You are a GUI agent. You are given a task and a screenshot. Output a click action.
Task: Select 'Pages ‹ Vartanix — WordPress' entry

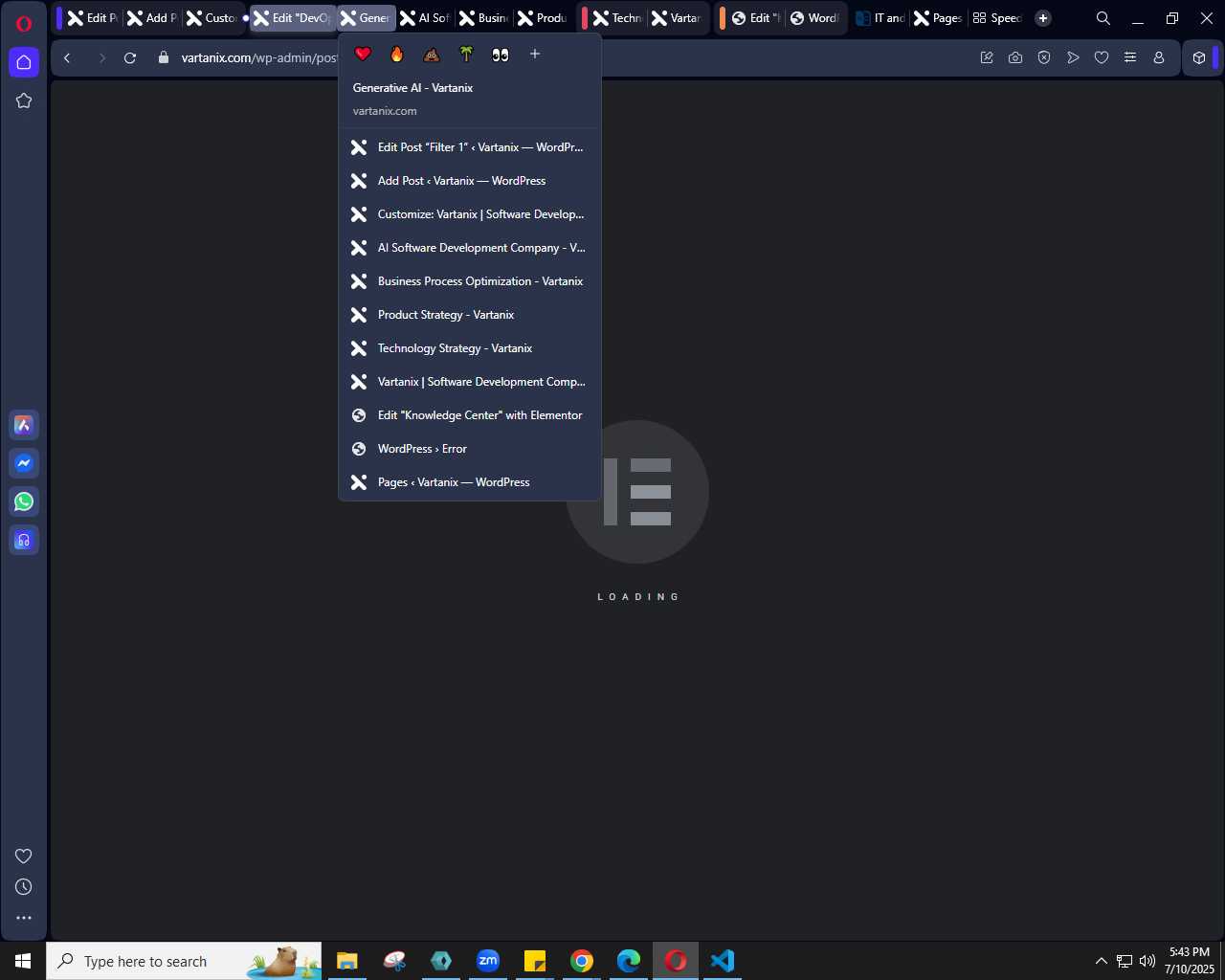pos(470,482)
